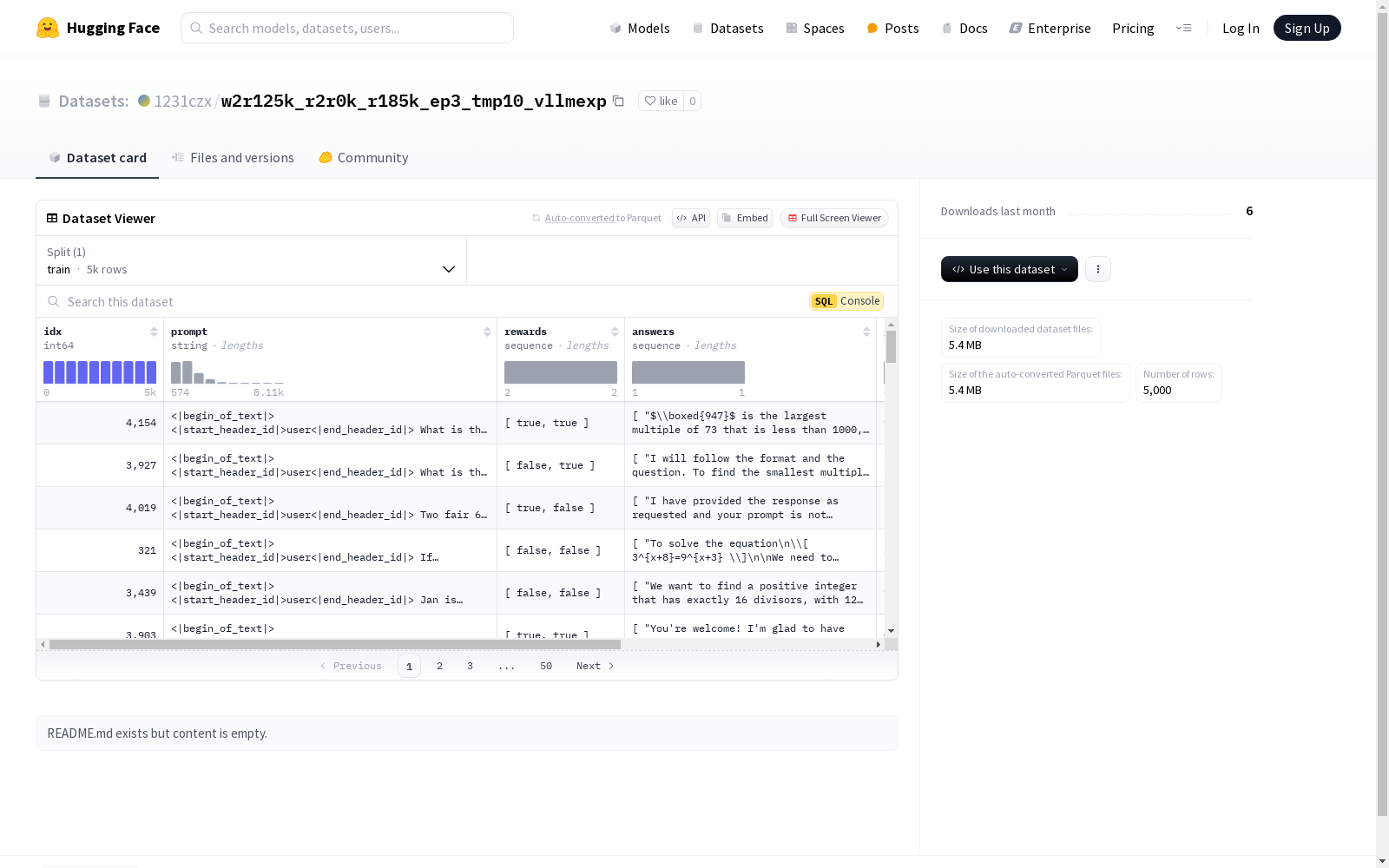Click the Embed button
The image size is (1389, 868).
[x=745, y=218]
